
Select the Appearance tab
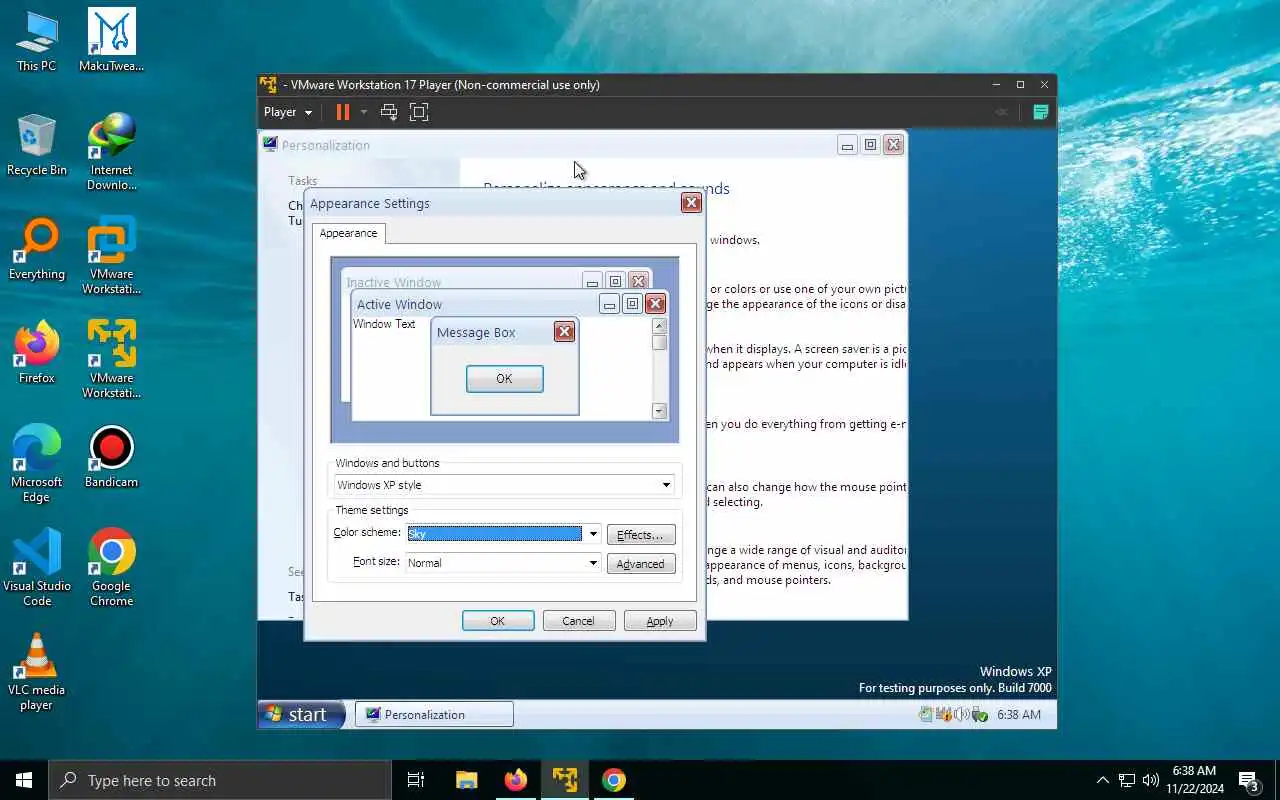(x=348, y=233)
